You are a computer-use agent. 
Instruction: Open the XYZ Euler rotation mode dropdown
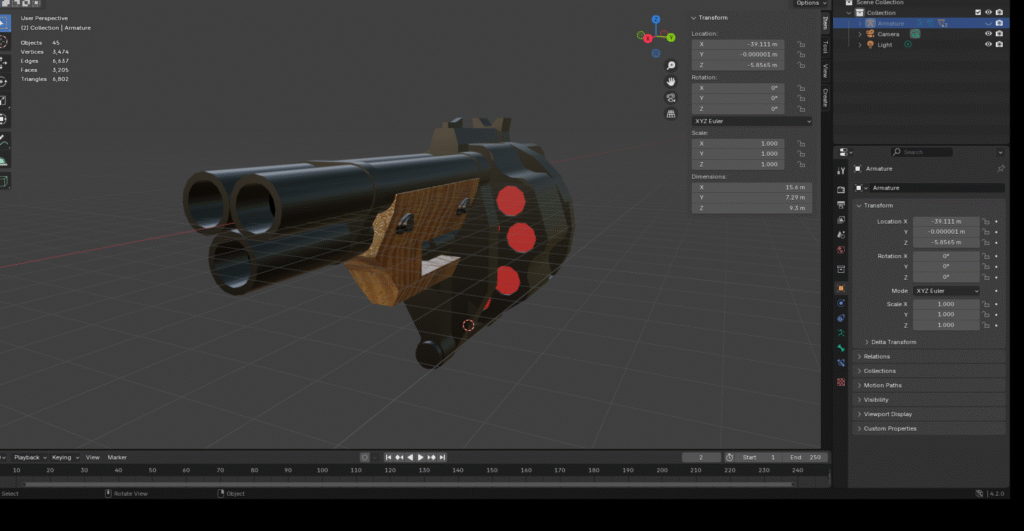point(751,121)
